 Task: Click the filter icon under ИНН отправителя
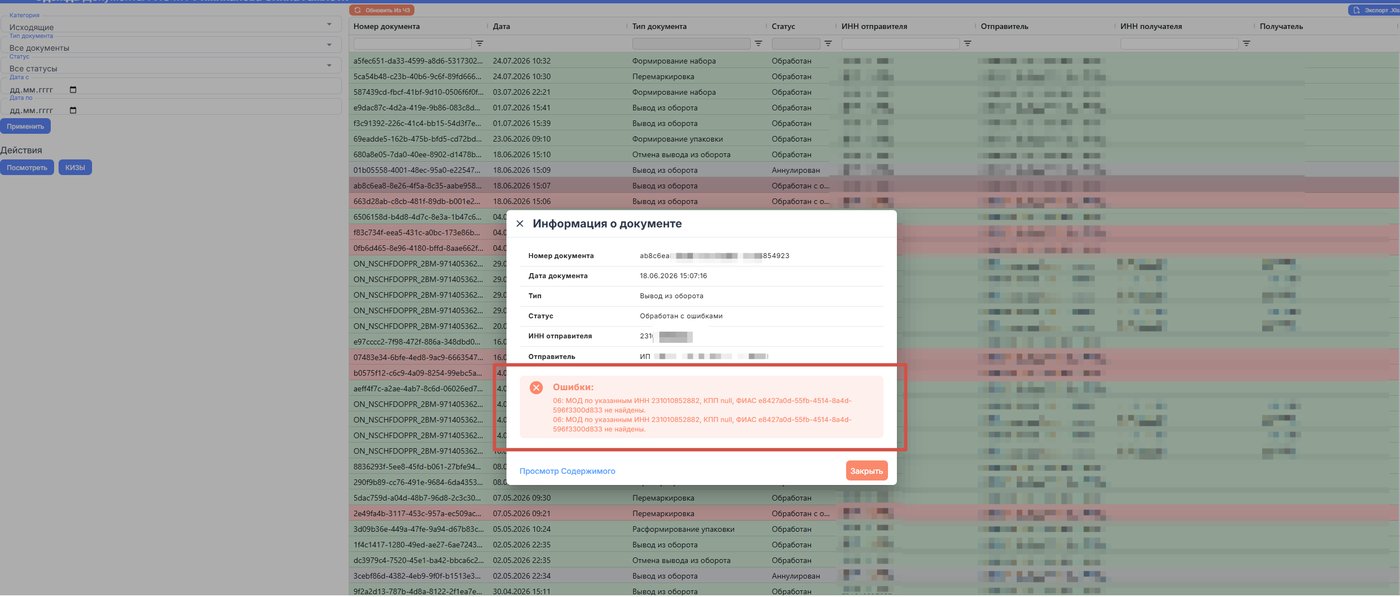[967, 43]
